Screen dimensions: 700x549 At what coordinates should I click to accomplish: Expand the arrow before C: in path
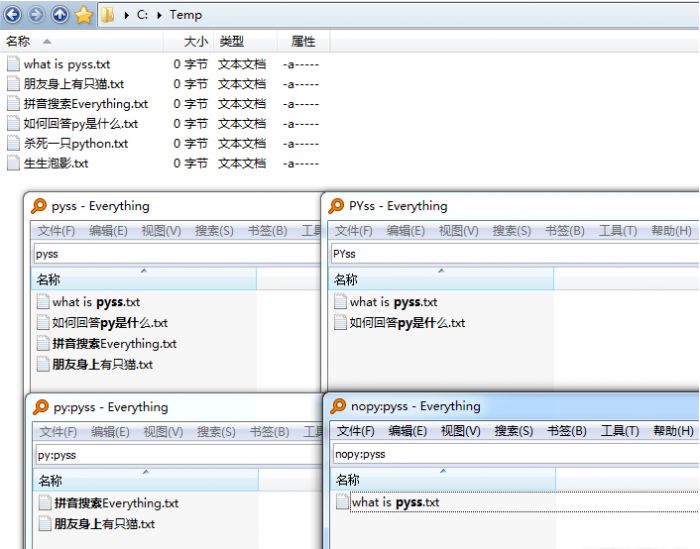127,15
